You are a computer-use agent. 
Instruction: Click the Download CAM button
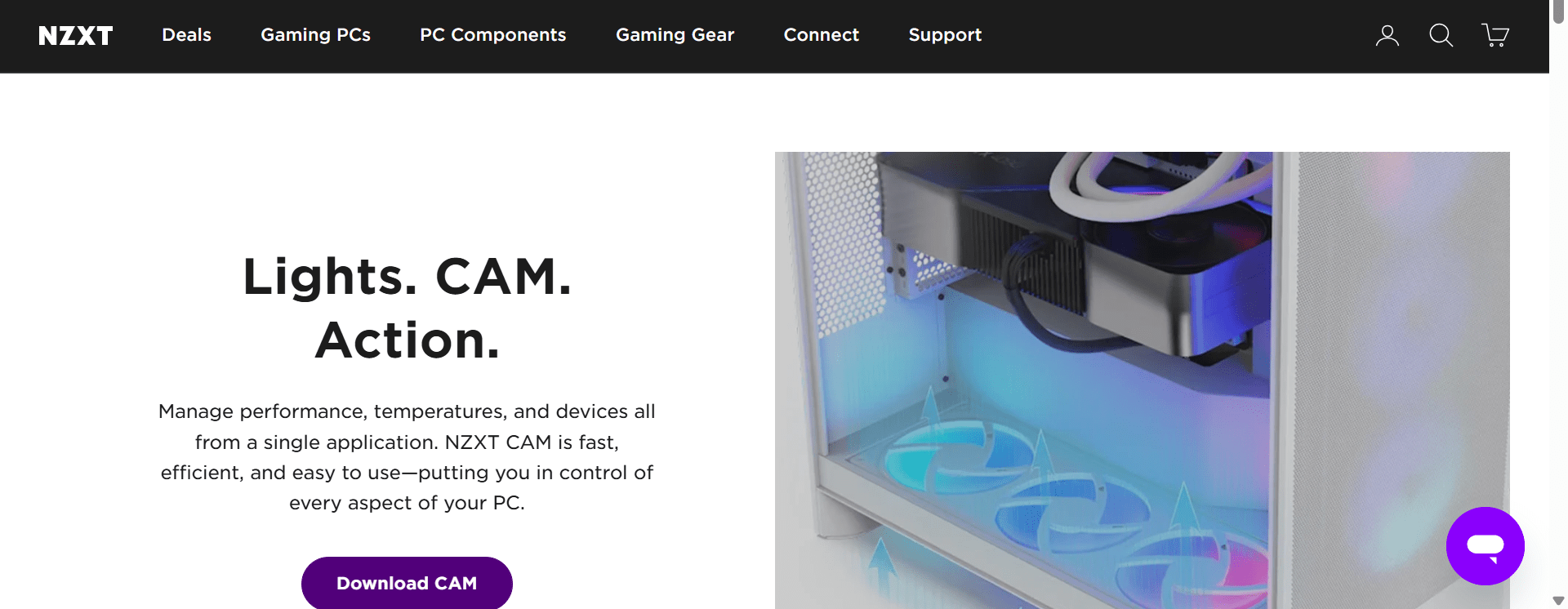(407, 583)
